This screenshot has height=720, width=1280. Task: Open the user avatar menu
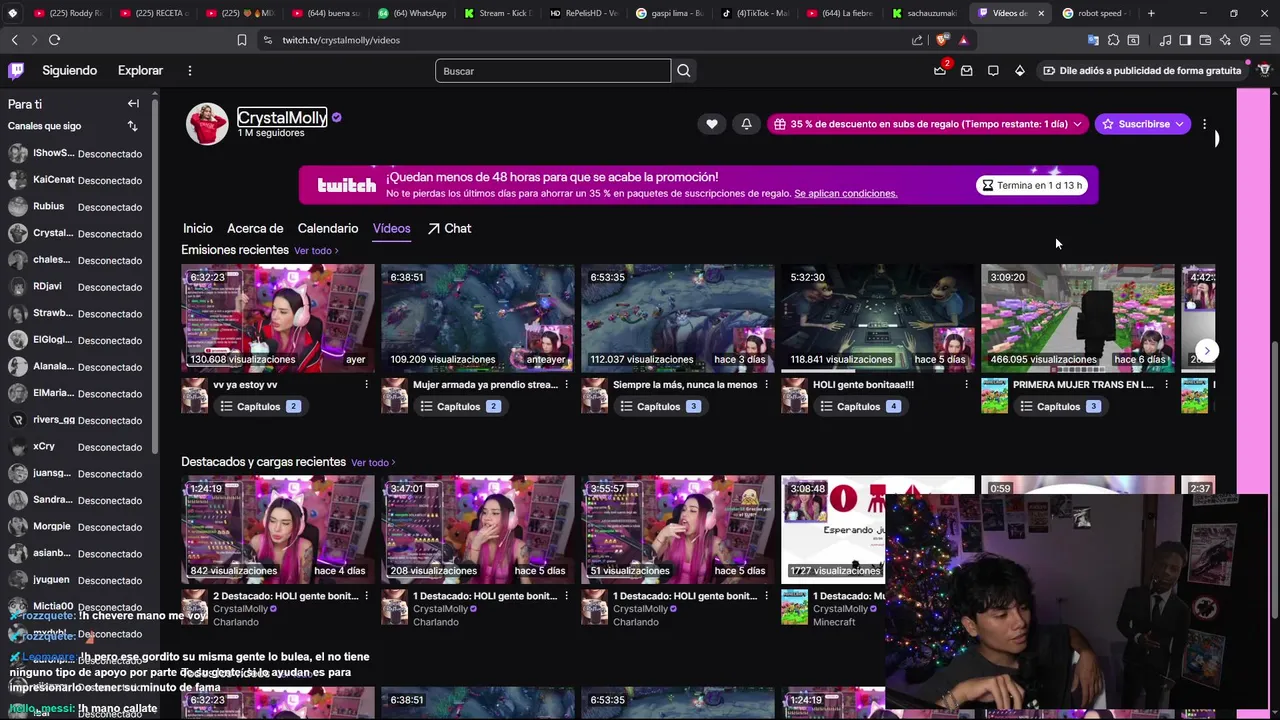pos(1264,70)
